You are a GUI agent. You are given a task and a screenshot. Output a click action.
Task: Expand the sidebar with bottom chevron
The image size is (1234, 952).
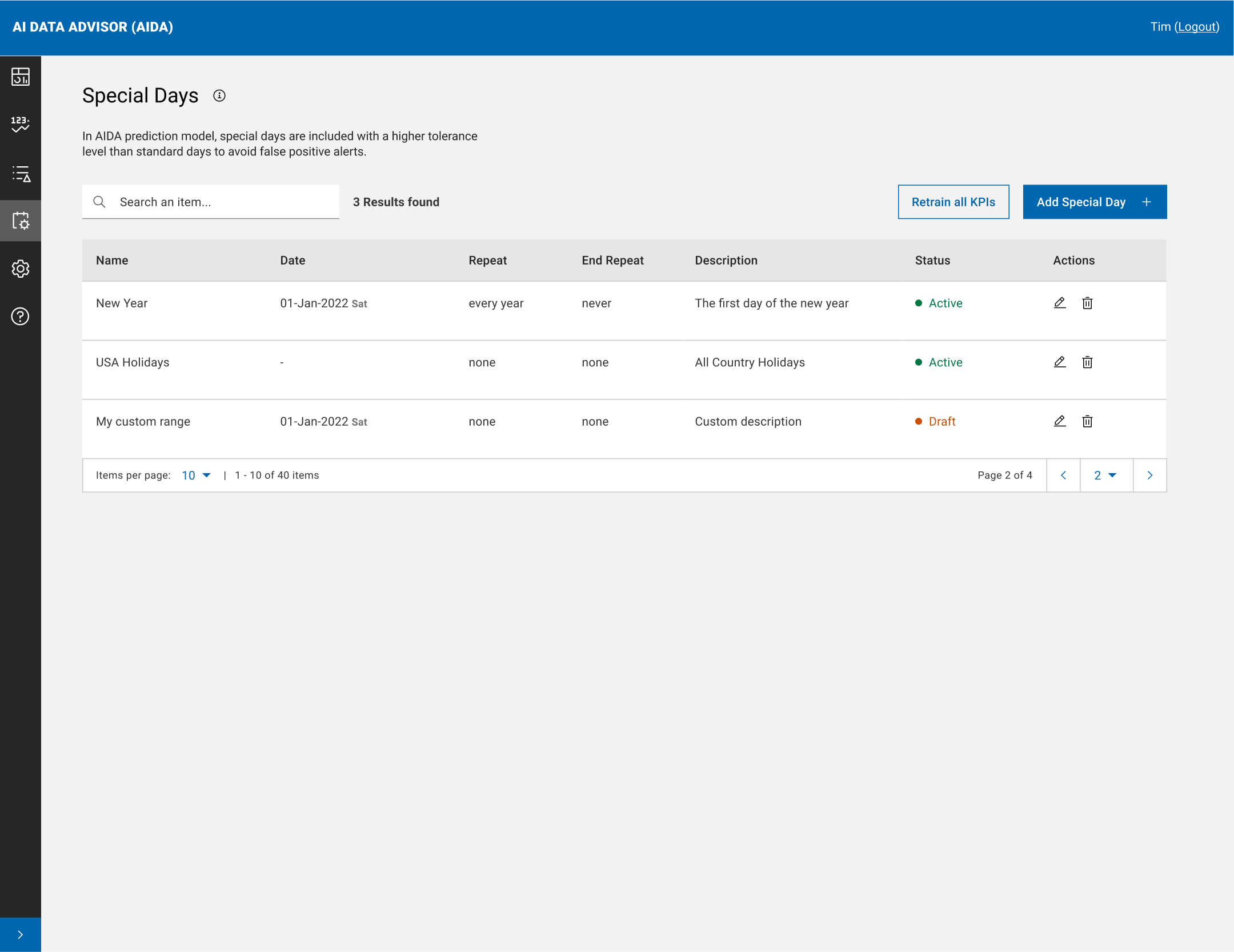tap(21, 935)
